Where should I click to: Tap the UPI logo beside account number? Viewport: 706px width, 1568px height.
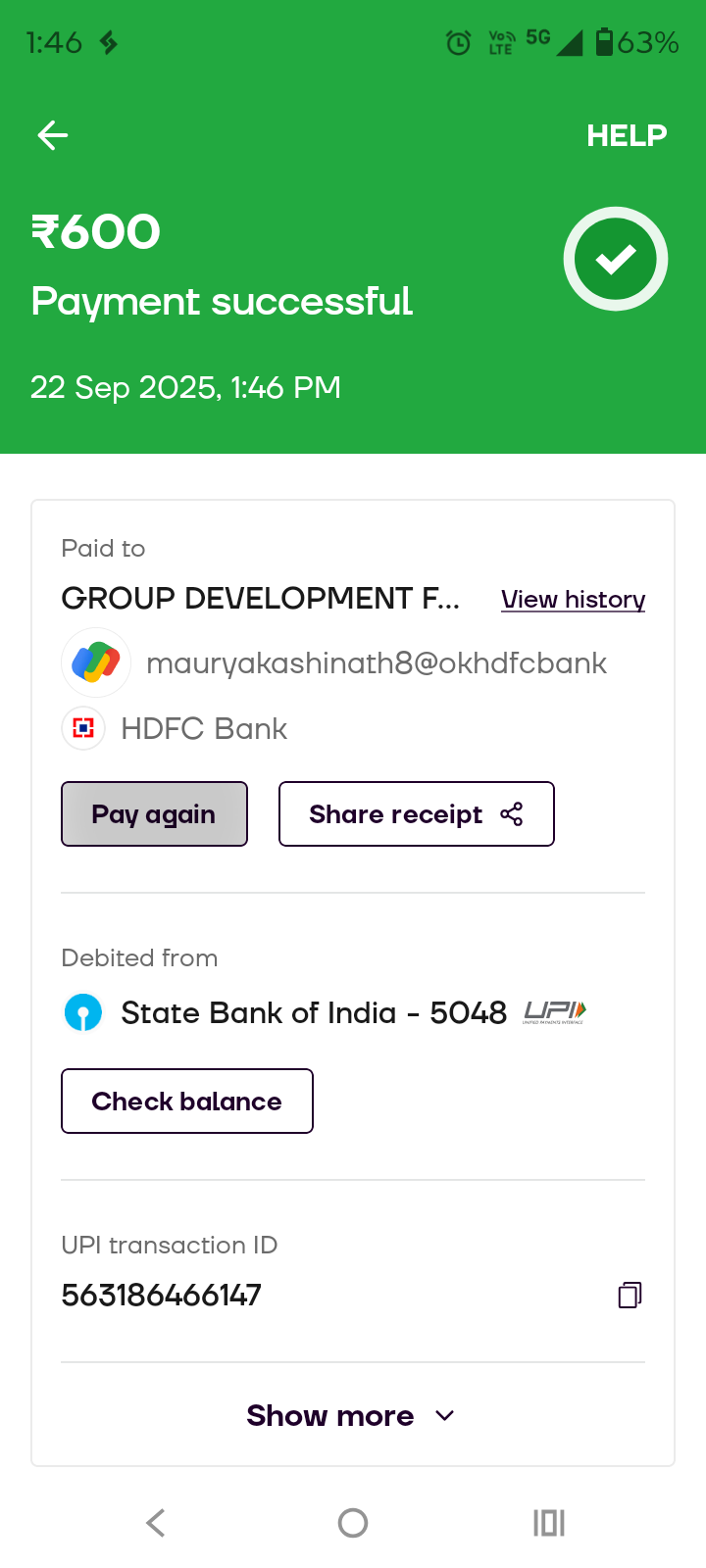(555, 1011)
